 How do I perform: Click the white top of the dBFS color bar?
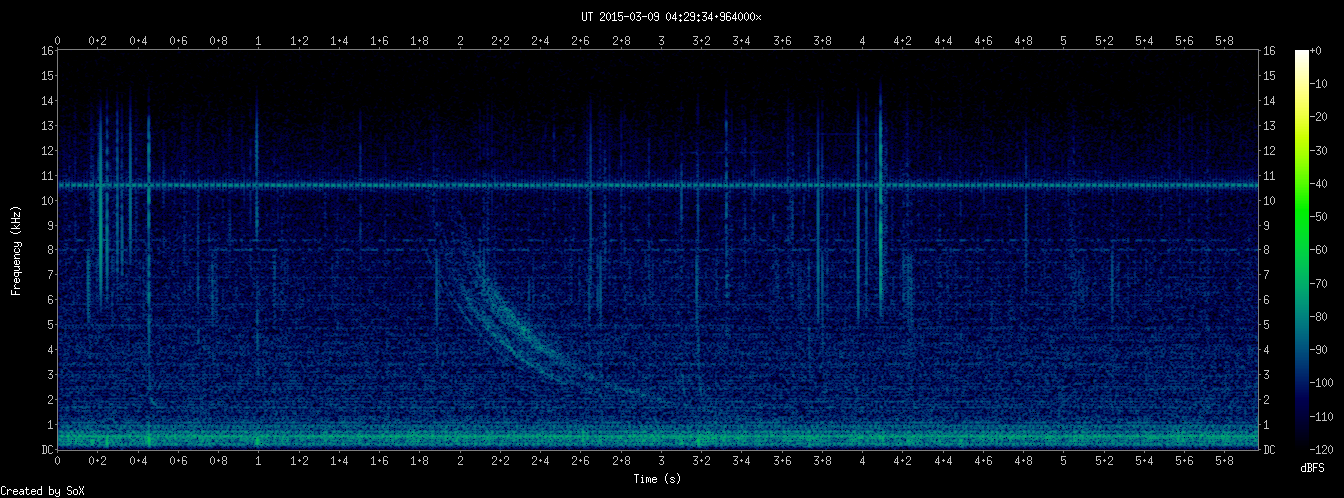tap(1301, 55)
